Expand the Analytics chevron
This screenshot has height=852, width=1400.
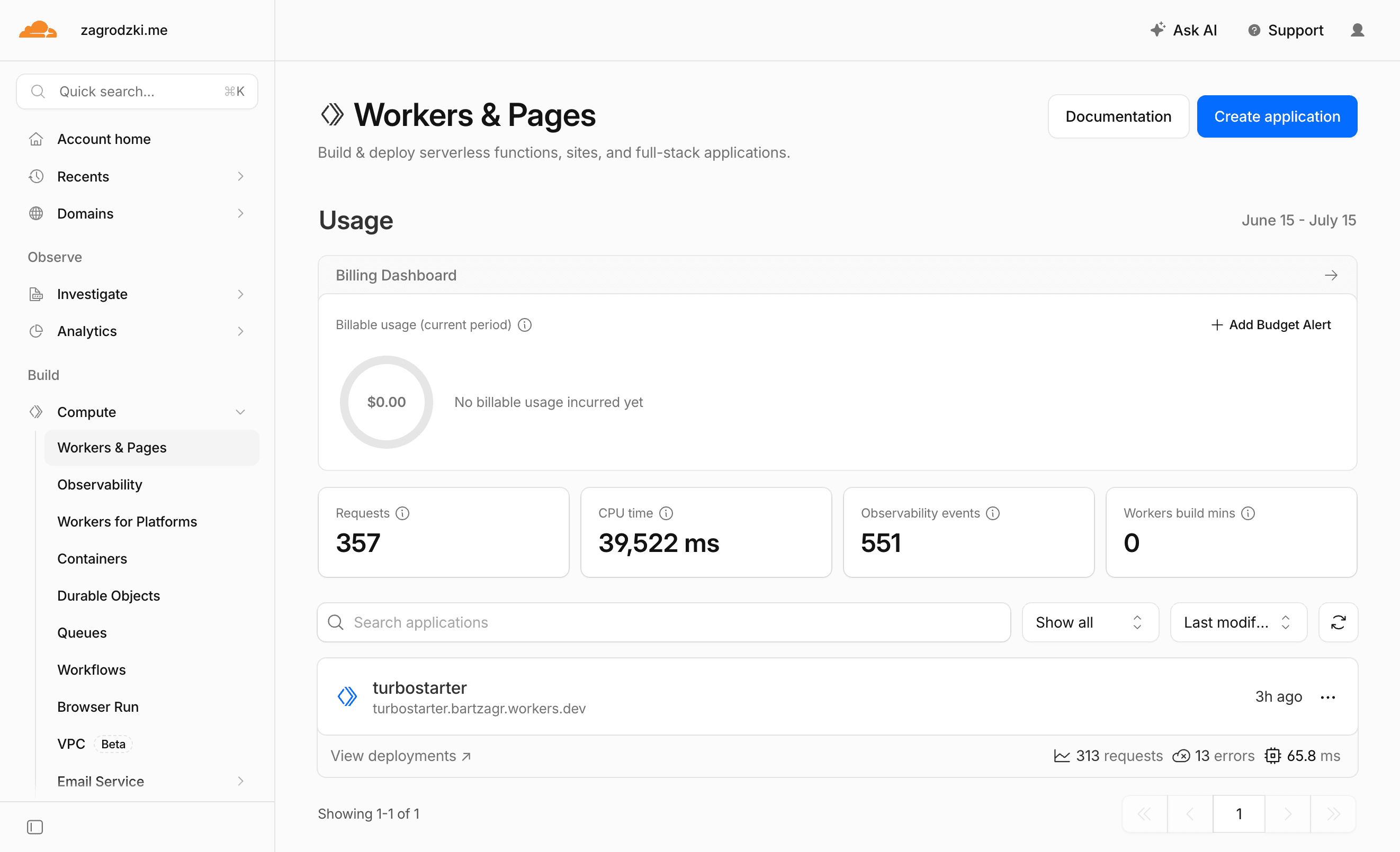240,331
